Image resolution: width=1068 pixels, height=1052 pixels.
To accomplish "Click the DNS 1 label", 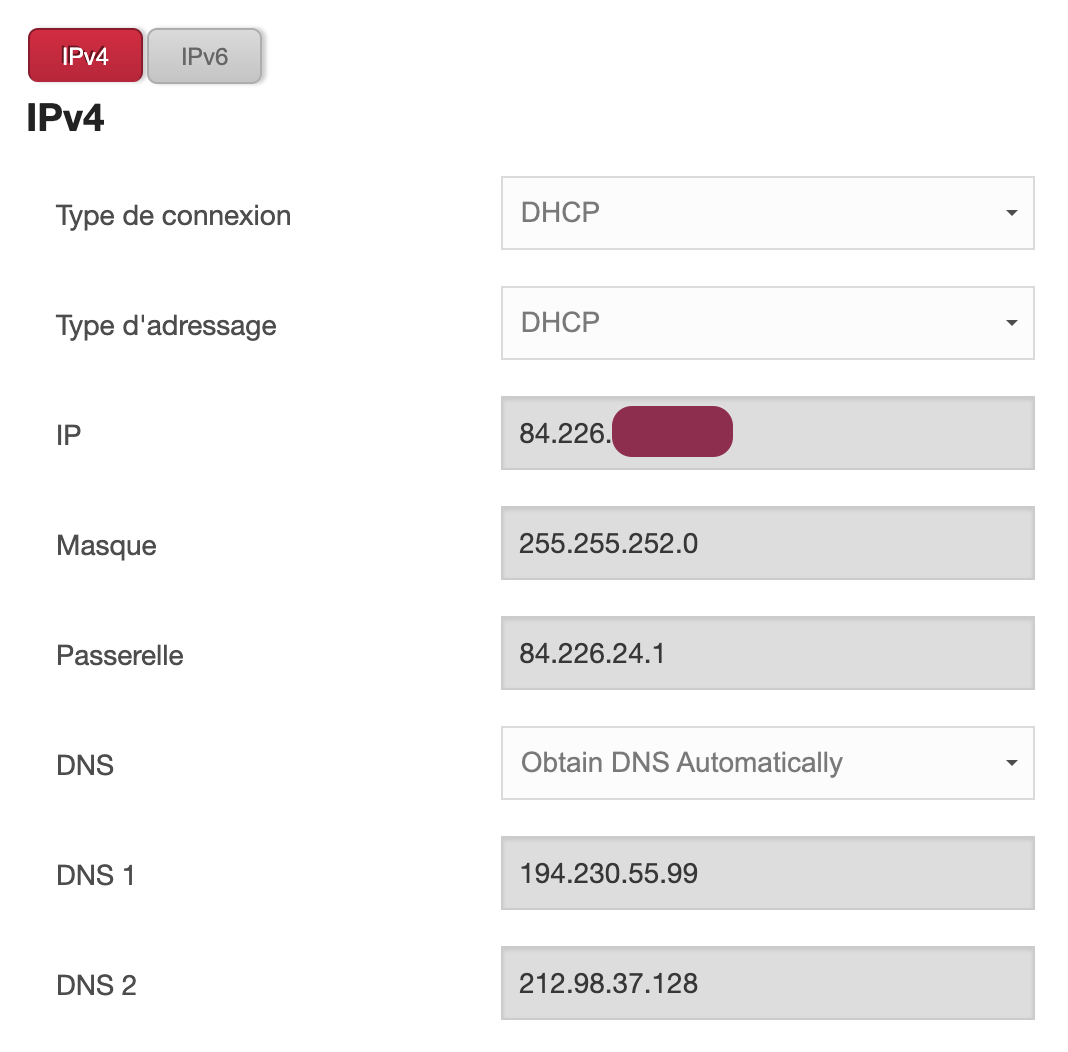I will point(96,876).
